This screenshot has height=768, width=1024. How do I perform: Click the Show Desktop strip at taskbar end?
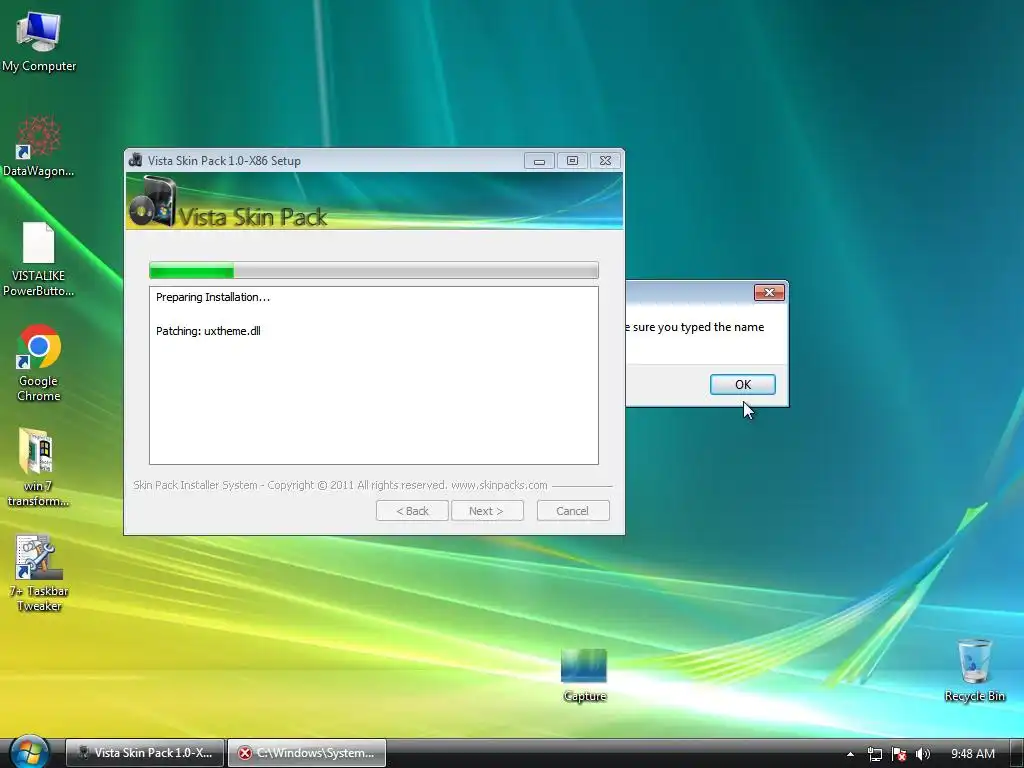[1017, 753]
